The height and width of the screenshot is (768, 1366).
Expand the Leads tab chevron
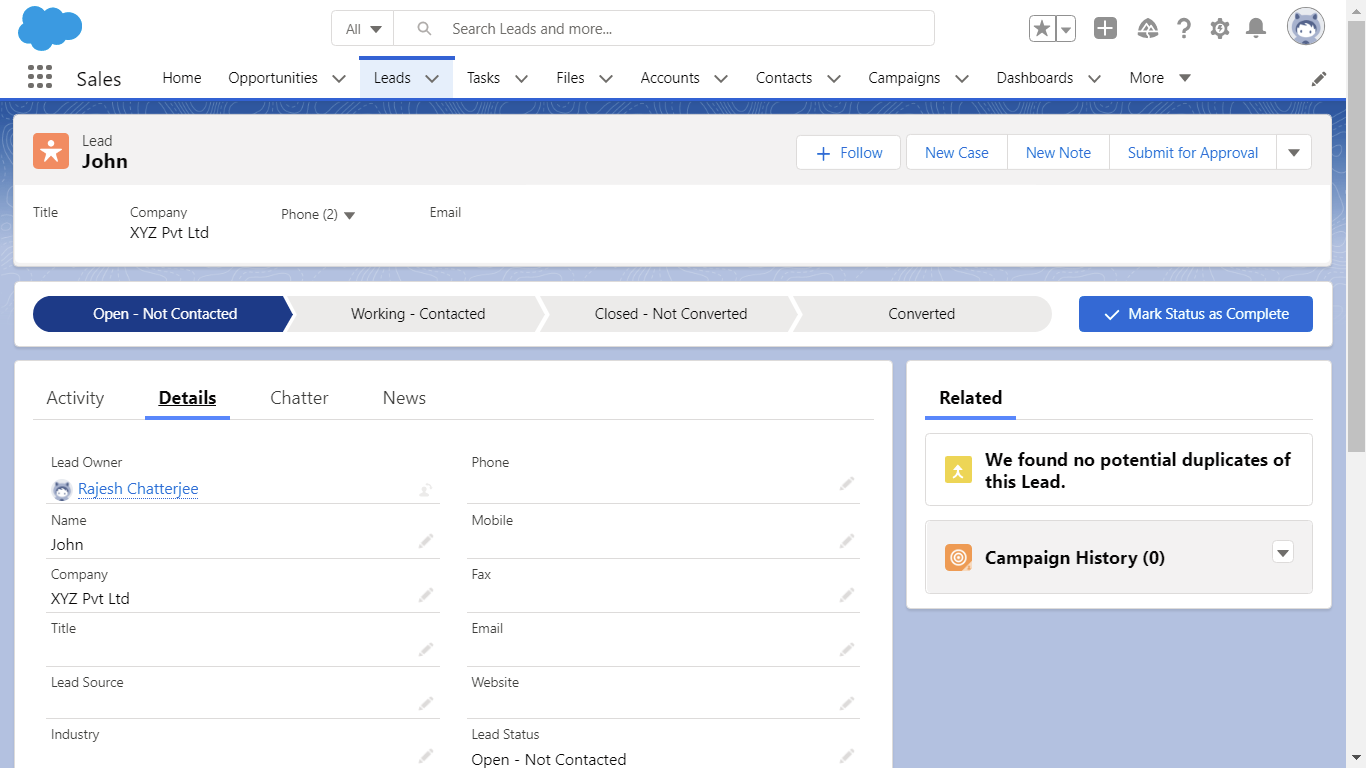(431, 77)
